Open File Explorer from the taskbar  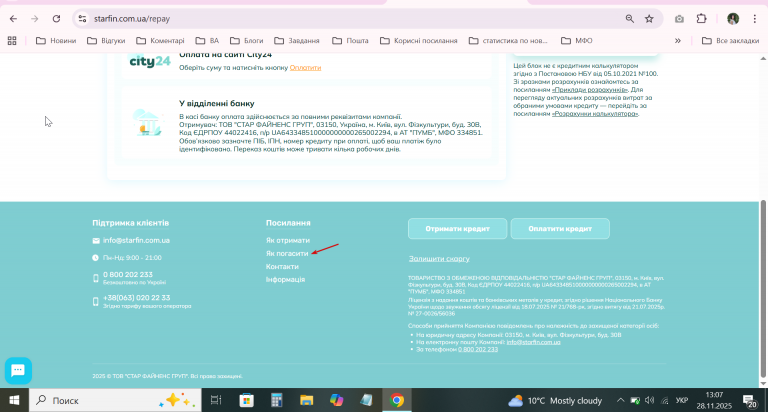pos(307,400)
